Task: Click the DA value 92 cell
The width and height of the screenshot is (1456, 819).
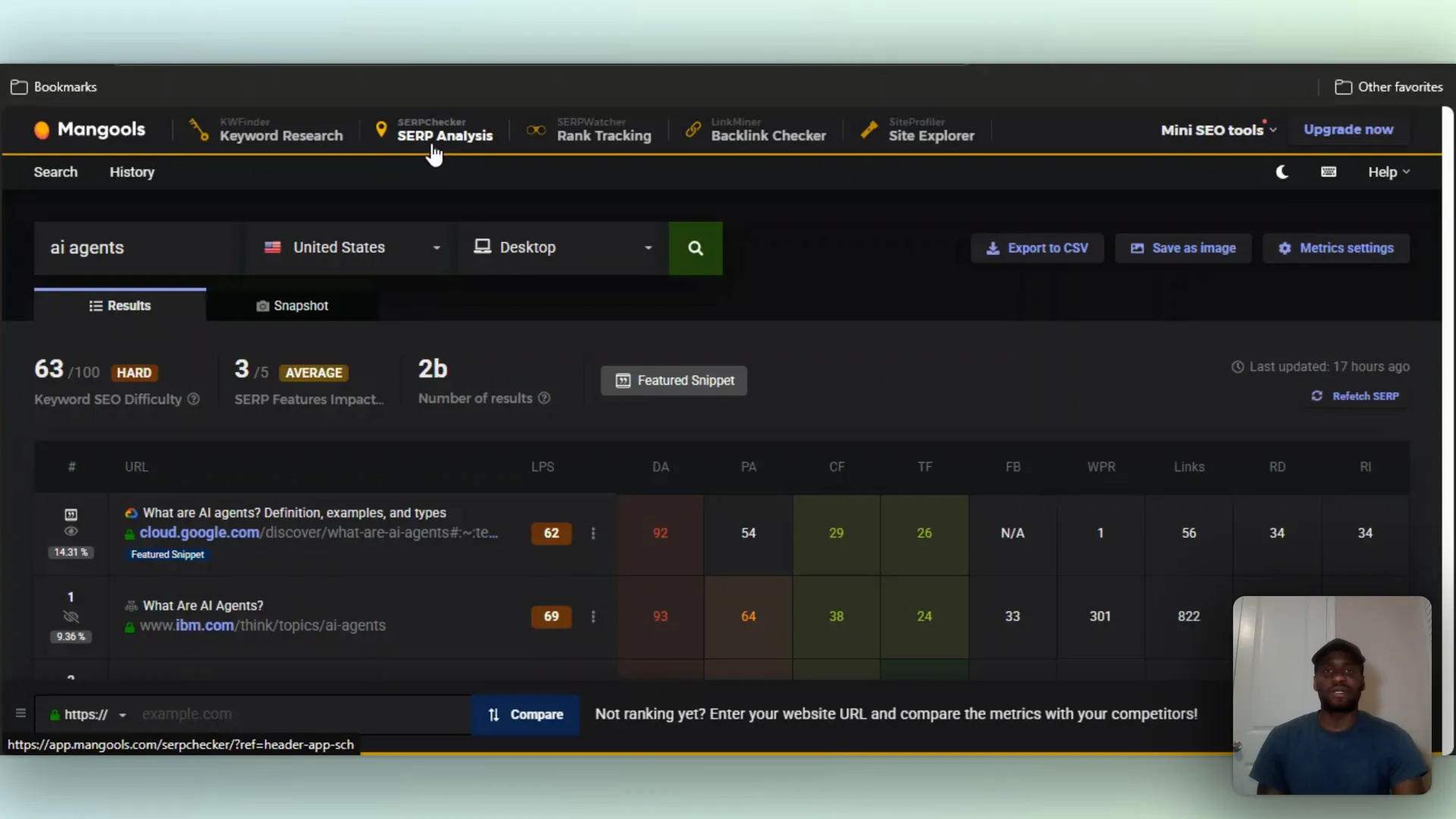Action: click(661, 533)
